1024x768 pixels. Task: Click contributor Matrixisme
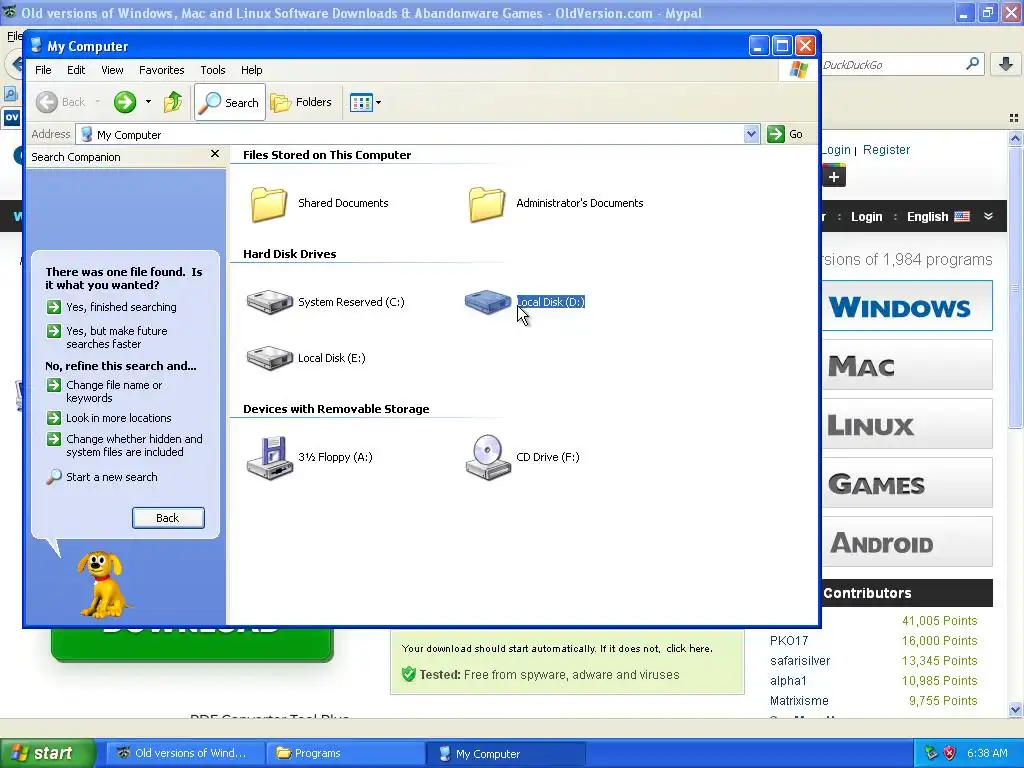[799, 701]
